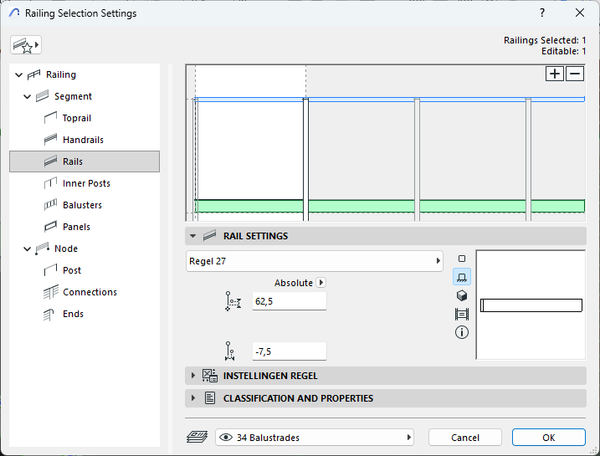600x456 pixels.
Task: Select Balusters in the settings tree
Action: coord(82,205)
